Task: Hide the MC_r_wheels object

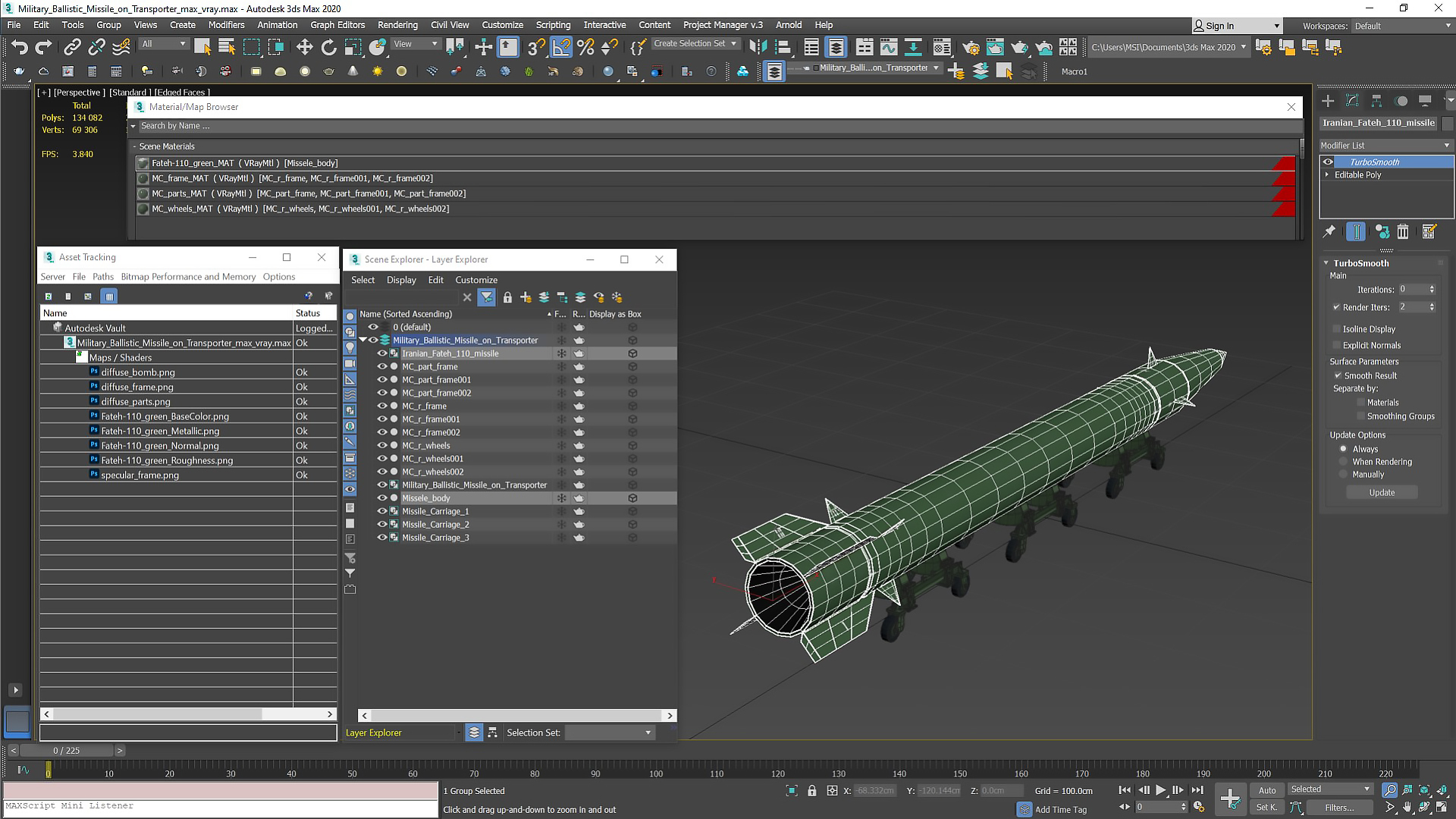Action: click(382, 446)
